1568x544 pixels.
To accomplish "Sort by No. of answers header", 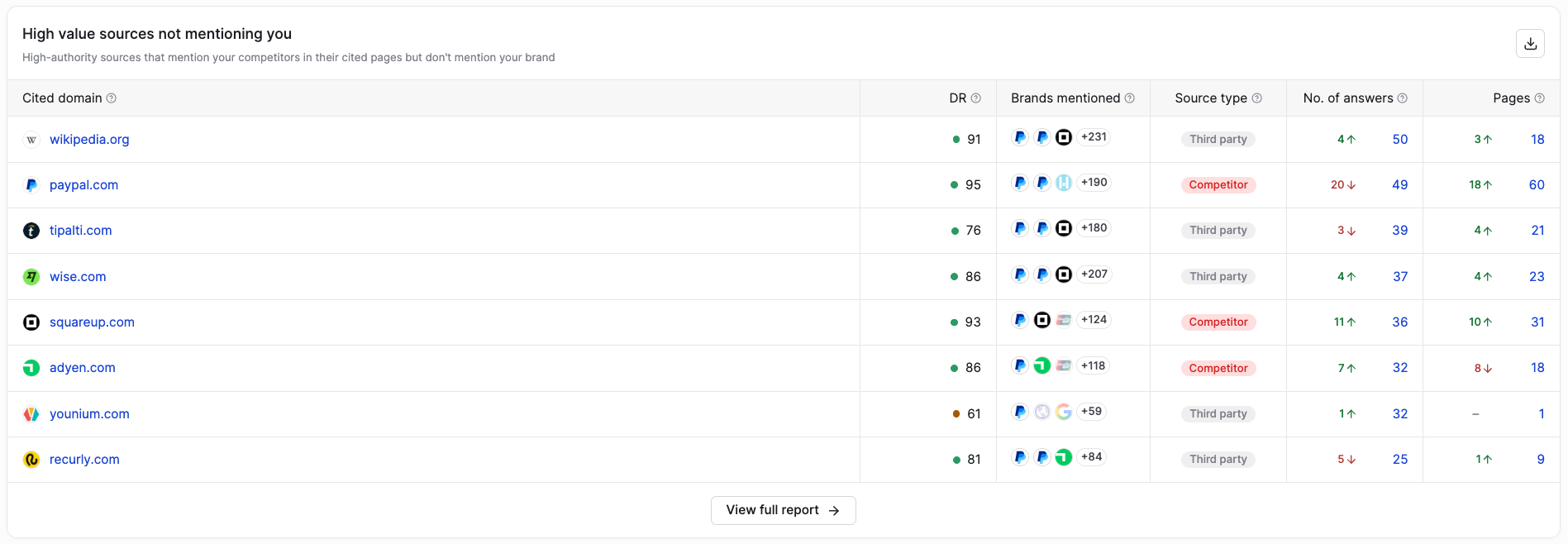I will tap(1348, 98).
